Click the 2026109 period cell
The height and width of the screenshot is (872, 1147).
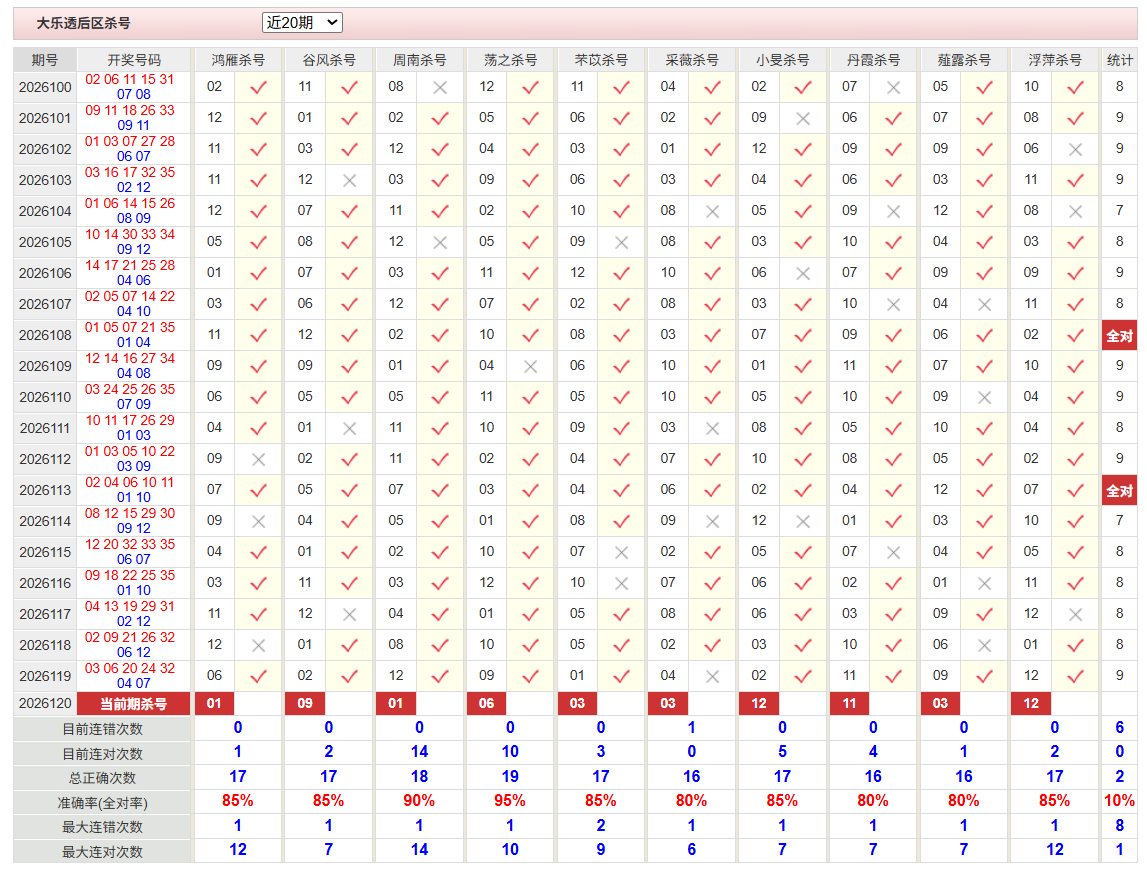pyautogui.click(x=45, y=367)
